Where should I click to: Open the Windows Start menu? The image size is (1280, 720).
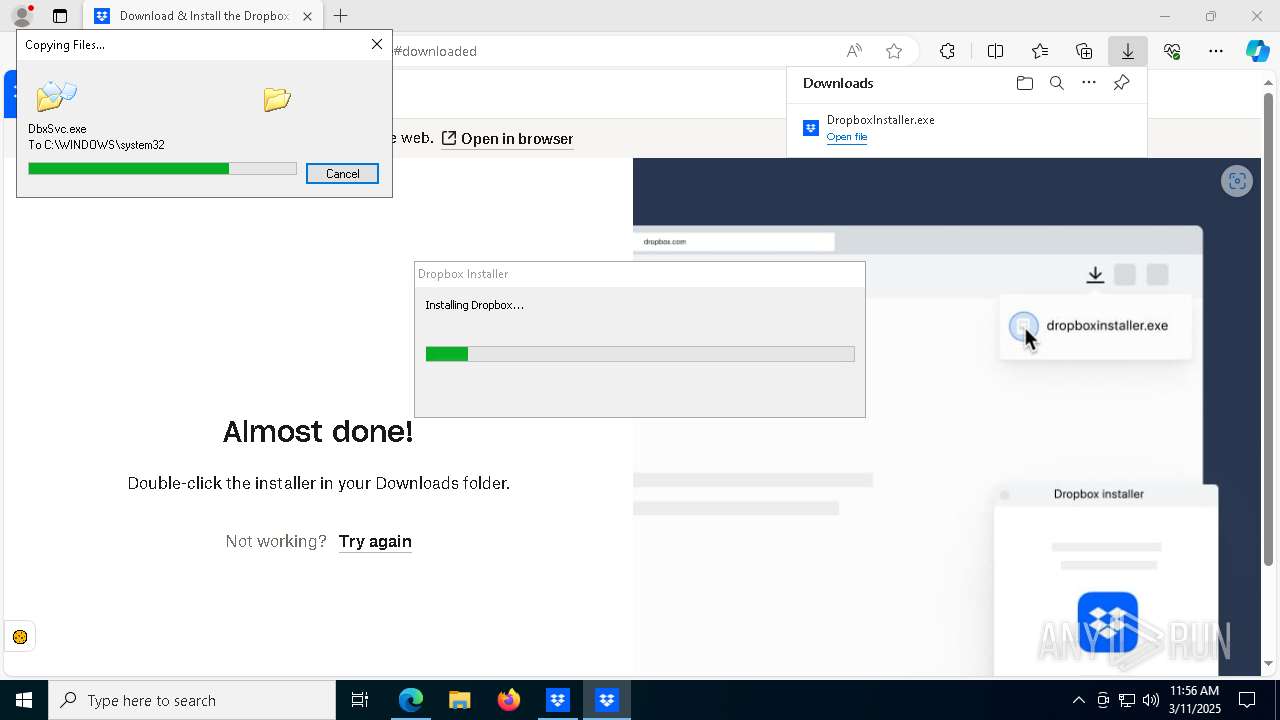24,700
